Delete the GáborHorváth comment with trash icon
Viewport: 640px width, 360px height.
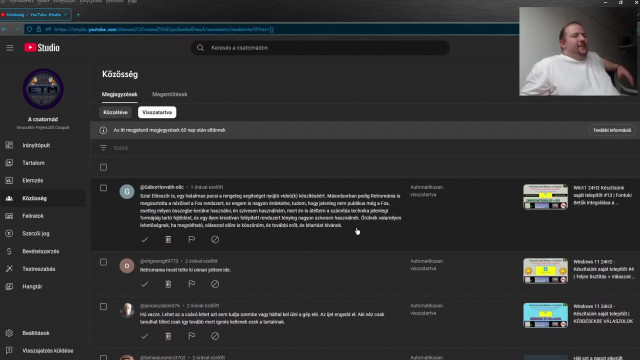(168, 240)
